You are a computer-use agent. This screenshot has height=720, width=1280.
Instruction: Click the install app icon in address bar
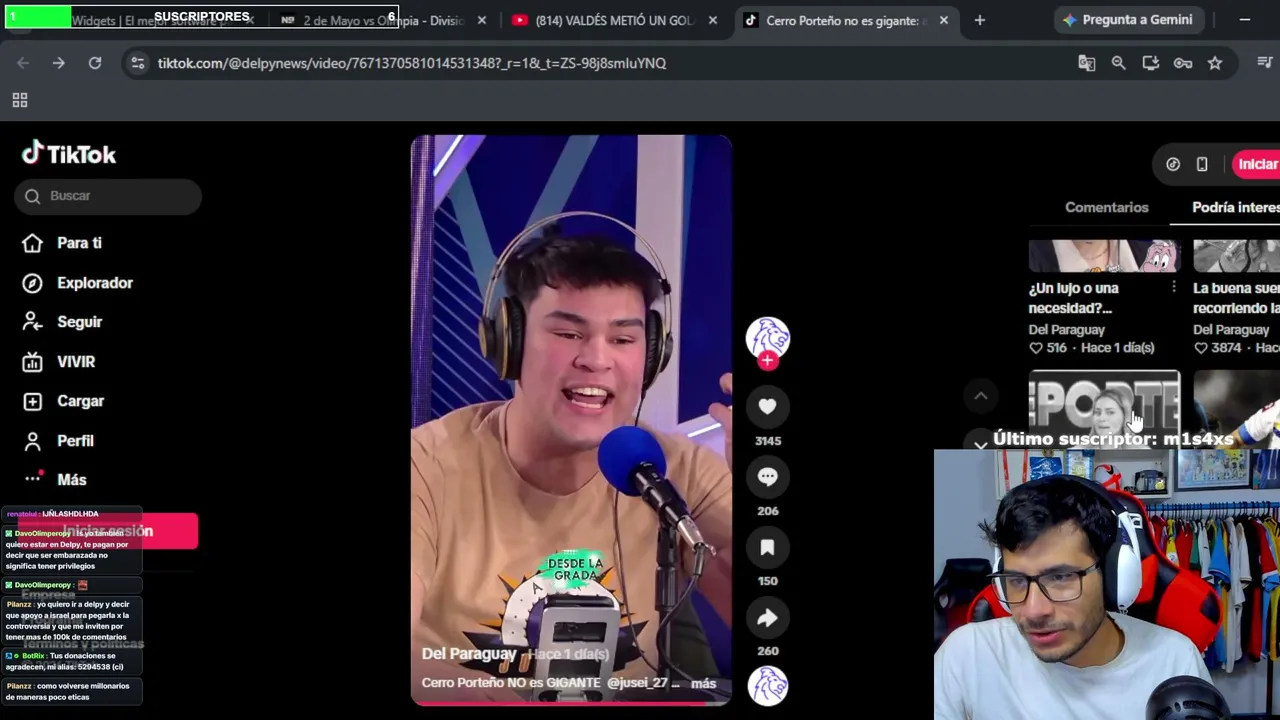click(x=1151, y=63)
